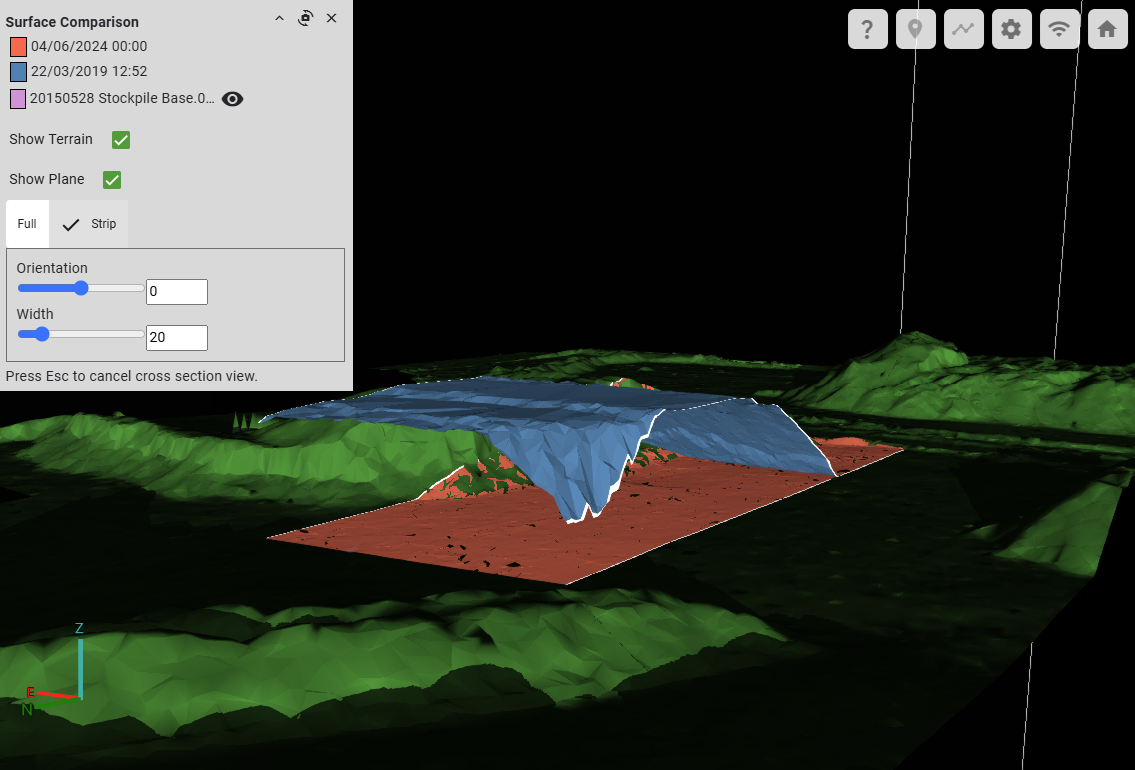This screenshot has height=770, width=1135.
Task: Select the Strip tab
Action: [x=89, y=224]
